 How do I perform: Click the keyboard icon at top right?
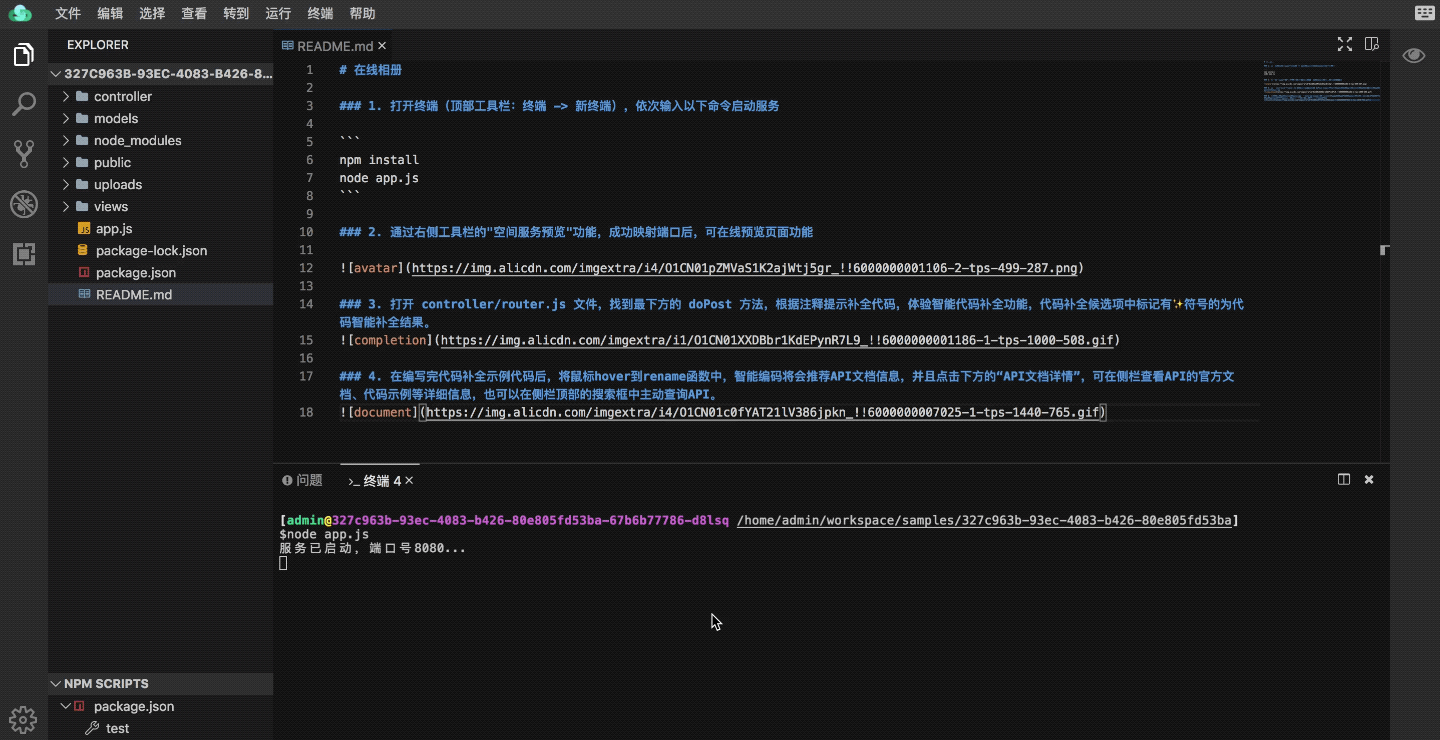(1425, 13)
